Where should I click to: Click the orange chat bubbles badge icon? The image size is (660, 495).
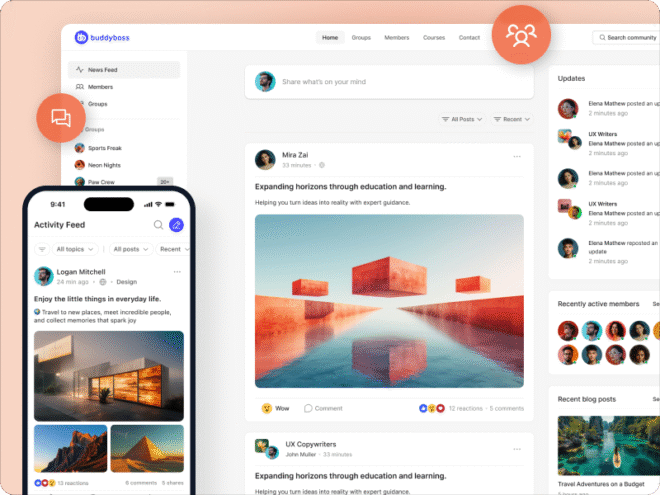coord(61,118)
